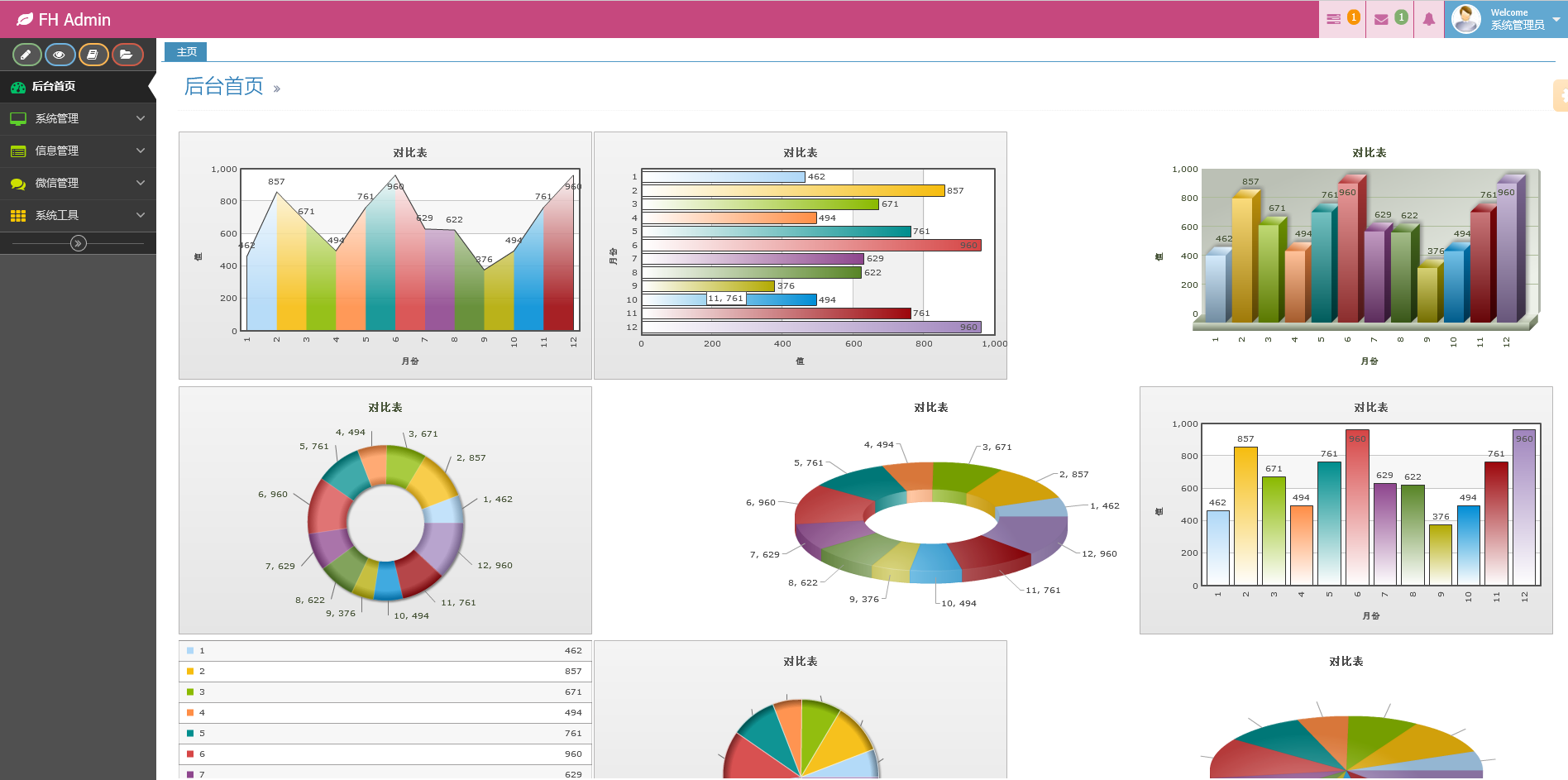1568x780 pixels.
Task: Click legend value 494 in row 4
Action: click(x=573, y=713)
